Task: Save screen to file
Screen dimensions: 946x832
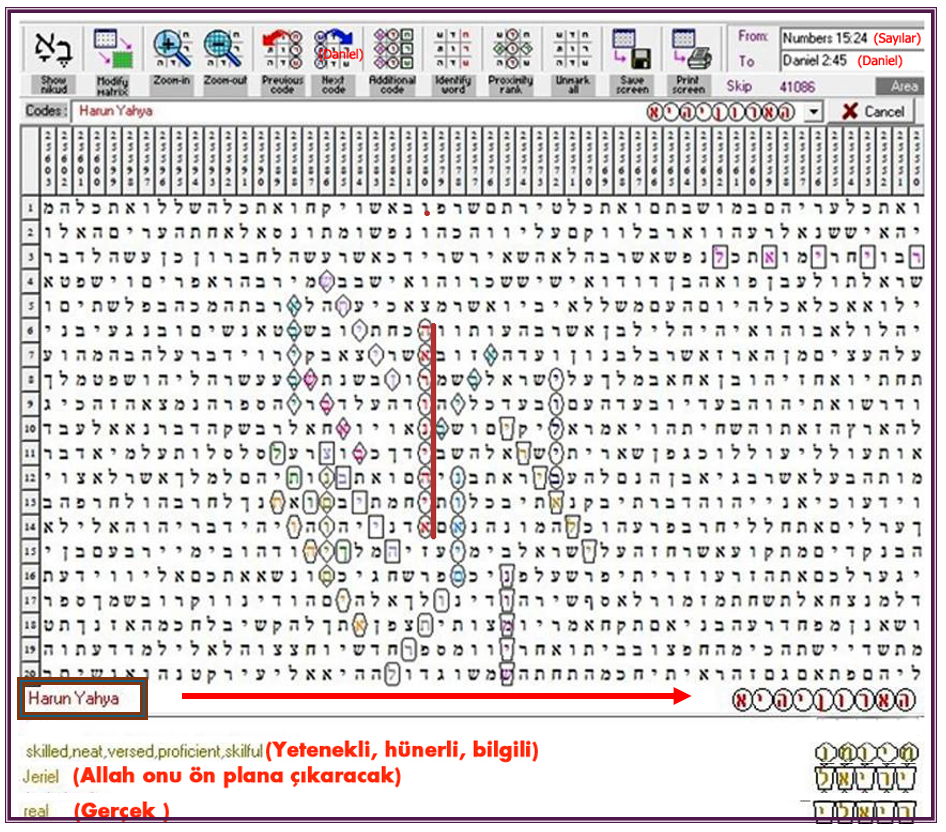Action: coord(632,60)
